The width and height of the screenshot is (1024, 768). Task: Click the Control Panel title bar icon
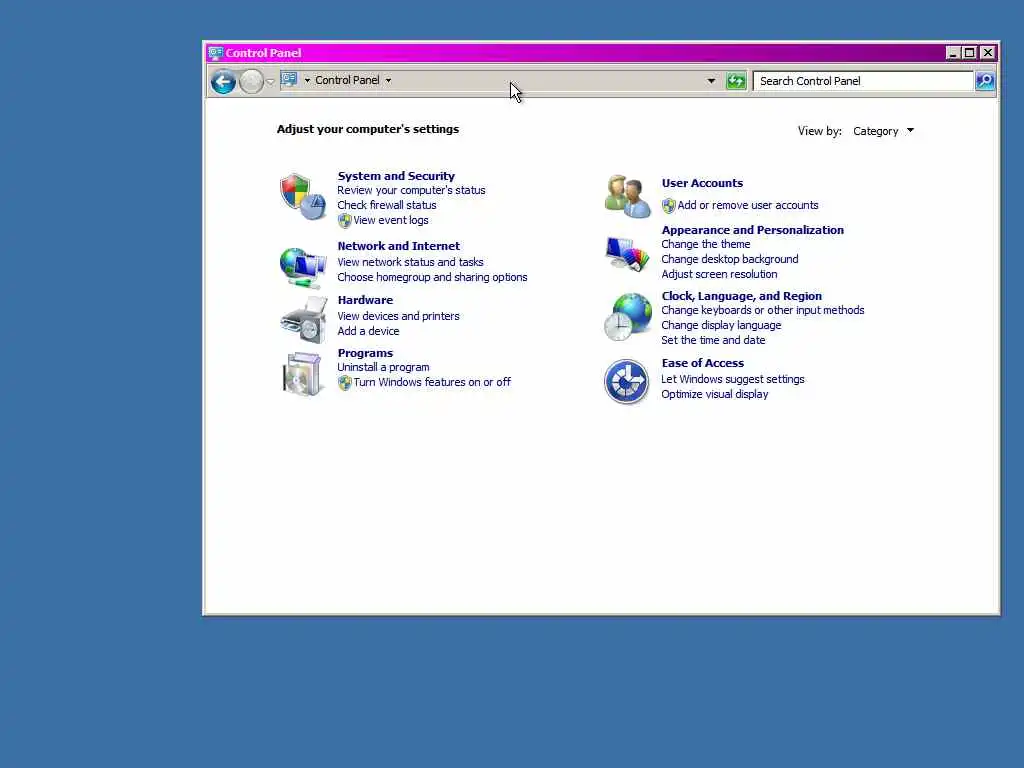[216, 53]
